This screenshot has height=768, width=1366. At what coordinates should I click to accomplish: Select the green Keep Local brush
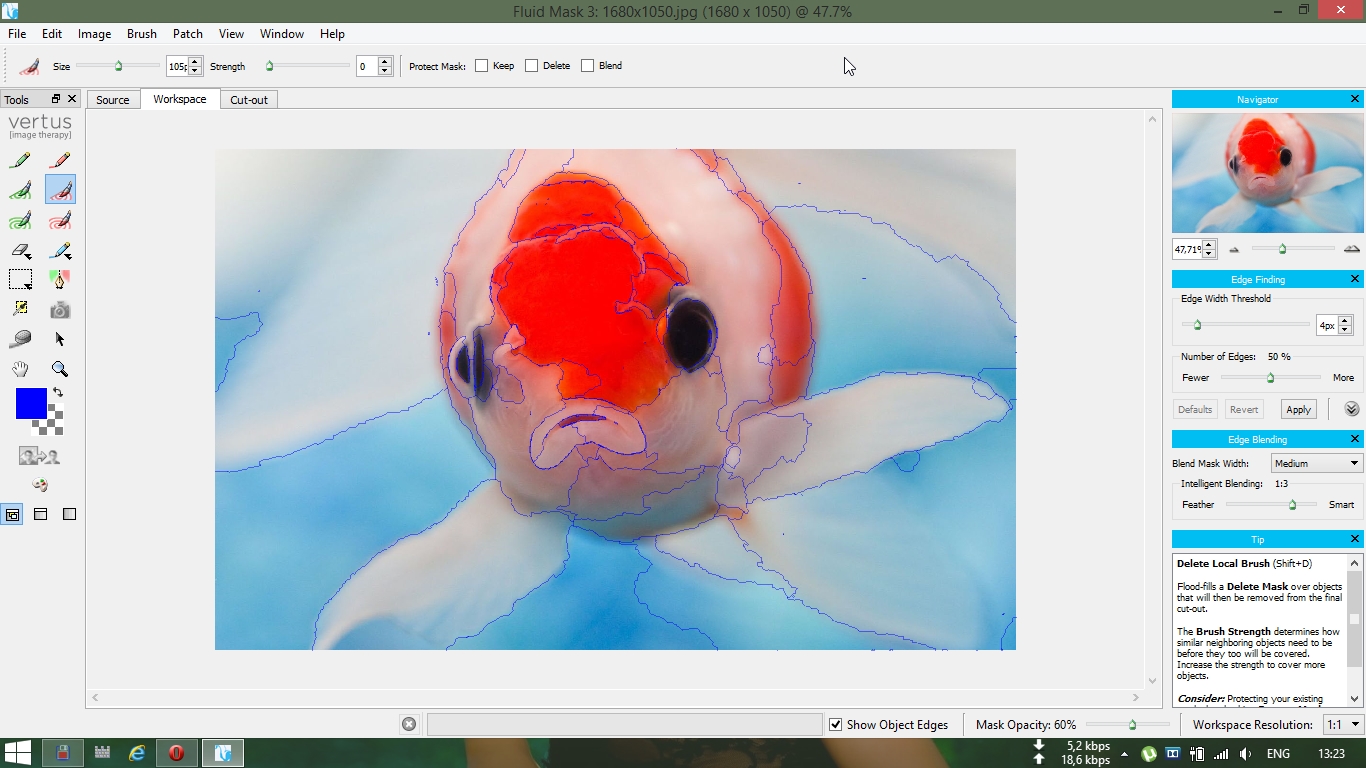click(x=20, y=190)
